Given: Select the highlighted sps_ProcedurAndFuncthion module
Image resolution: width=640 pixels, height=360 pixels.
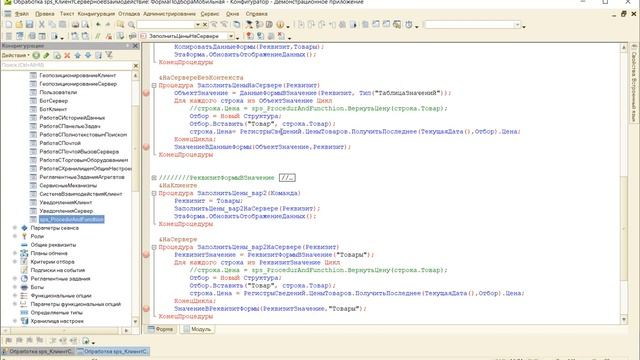Looking at the screenshot, I should pyautogui.click(x=71, y=220).
